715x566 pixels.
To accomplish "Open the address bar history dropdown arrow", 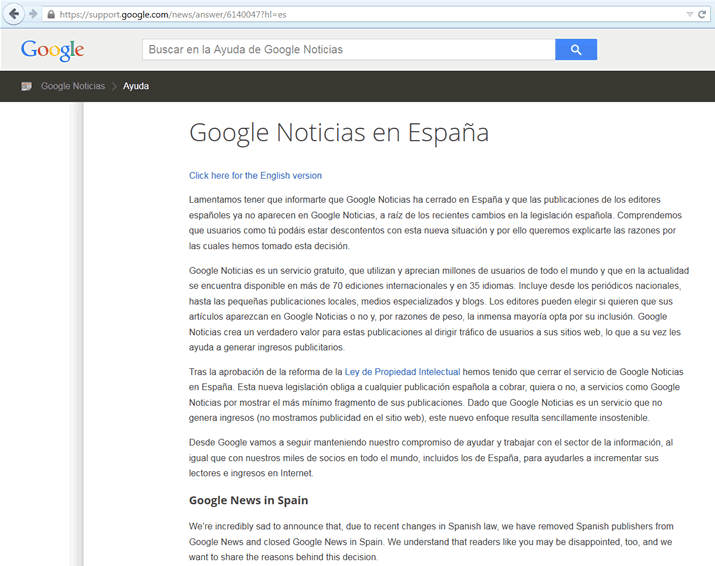I will [x=689, y=14].
